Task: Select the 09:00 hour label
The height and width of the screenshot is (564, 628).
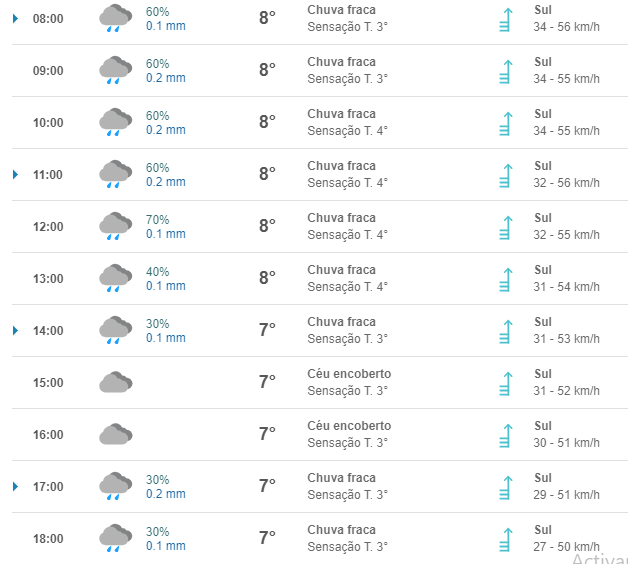Action: tap(48, 71)
